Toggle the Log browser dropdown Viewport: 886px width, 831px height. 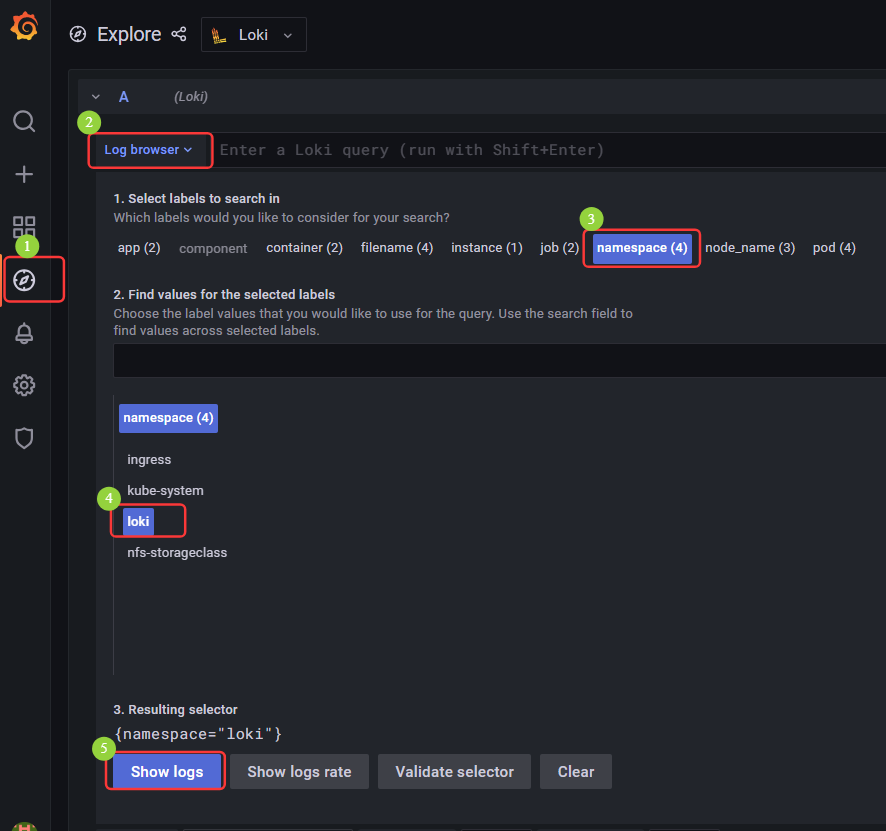149,150
